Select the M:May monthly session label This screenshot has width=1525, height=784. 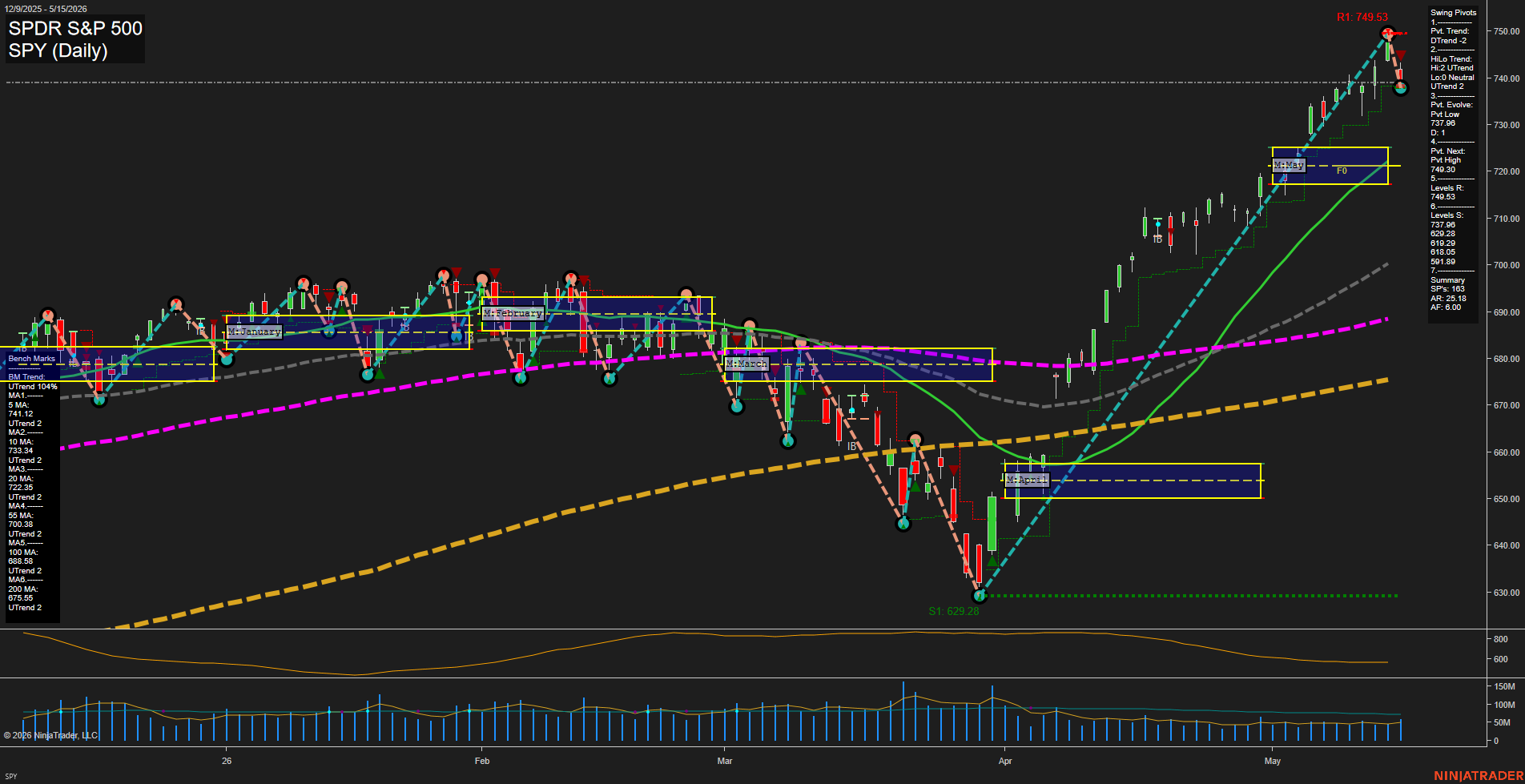pos(1289,165)
